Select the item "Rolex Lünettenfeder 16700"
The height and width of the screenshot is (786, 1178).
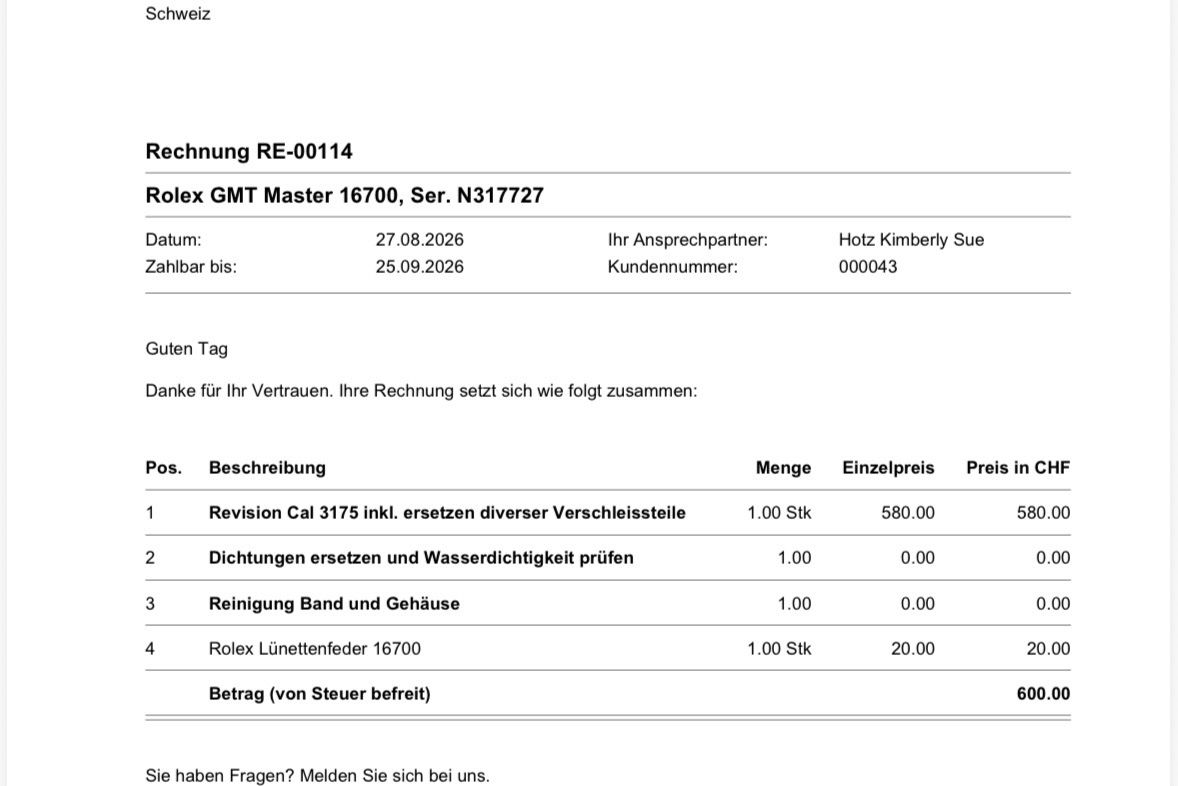coord(314,648)
